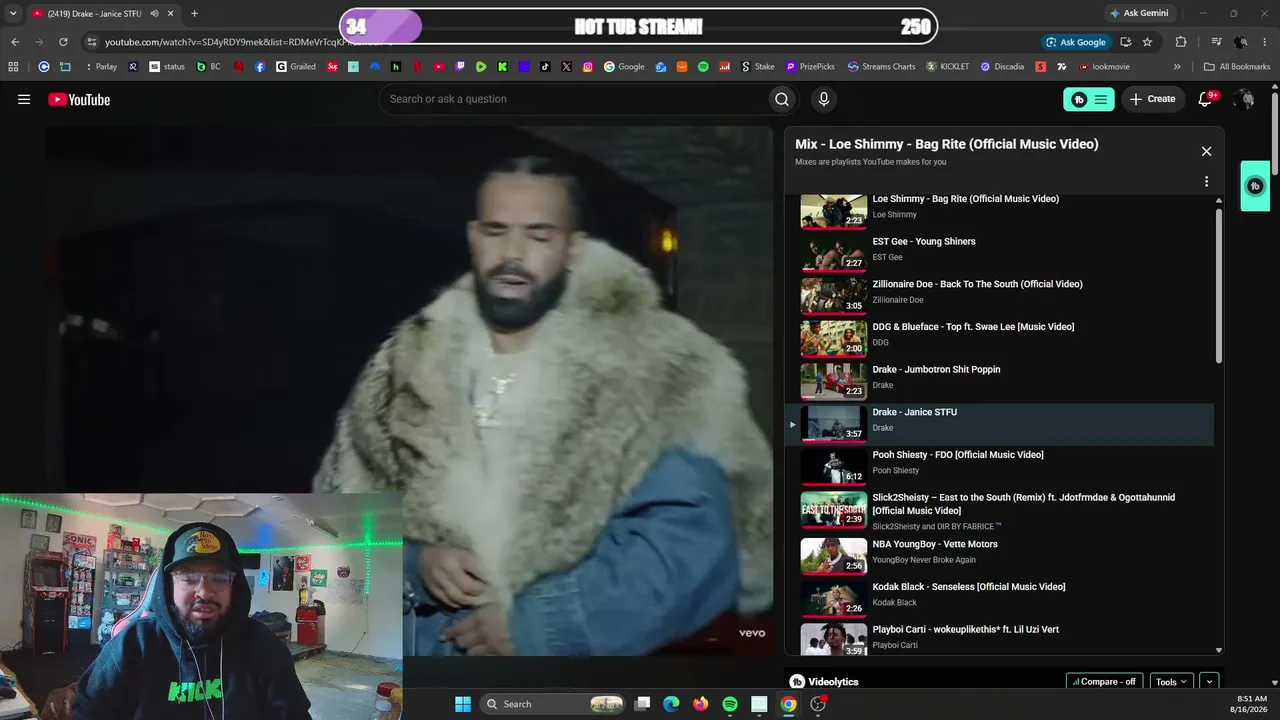Open the Facebook bookmark icon
The width and height of the screenshot is (1280, 720).
pos(260,67)
